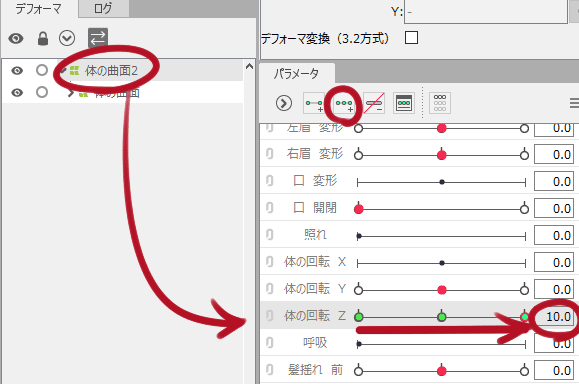The image size is (579, 384).
Task: Collapse the 体の曲面2 tree node arrow
Action: pos(63,70)
